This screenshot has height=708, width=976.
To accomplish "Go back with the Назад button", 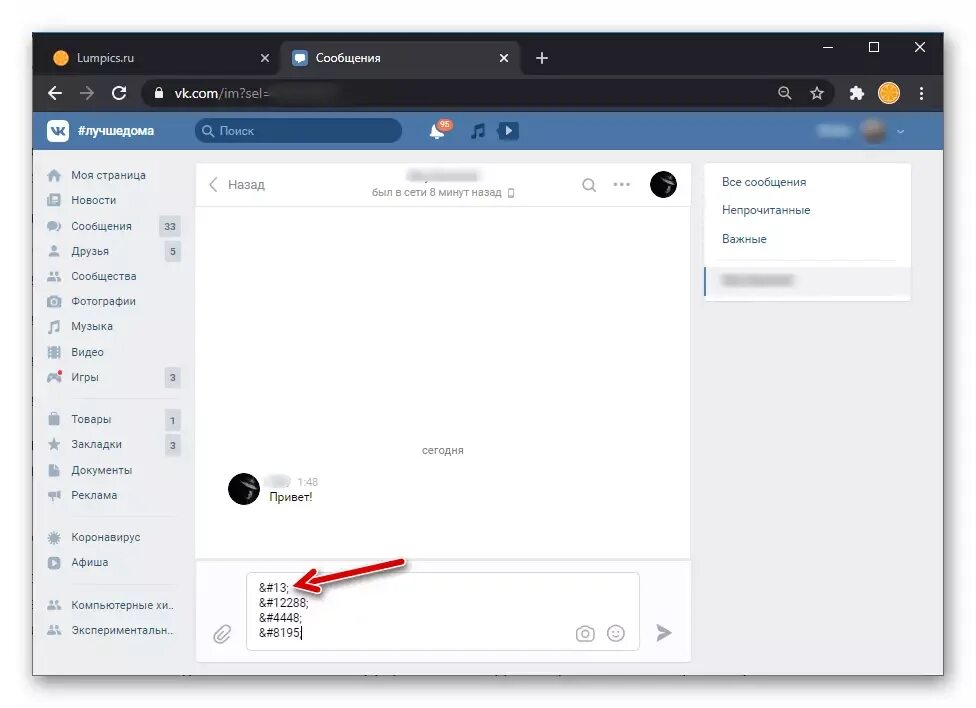I will coord(237,184).
